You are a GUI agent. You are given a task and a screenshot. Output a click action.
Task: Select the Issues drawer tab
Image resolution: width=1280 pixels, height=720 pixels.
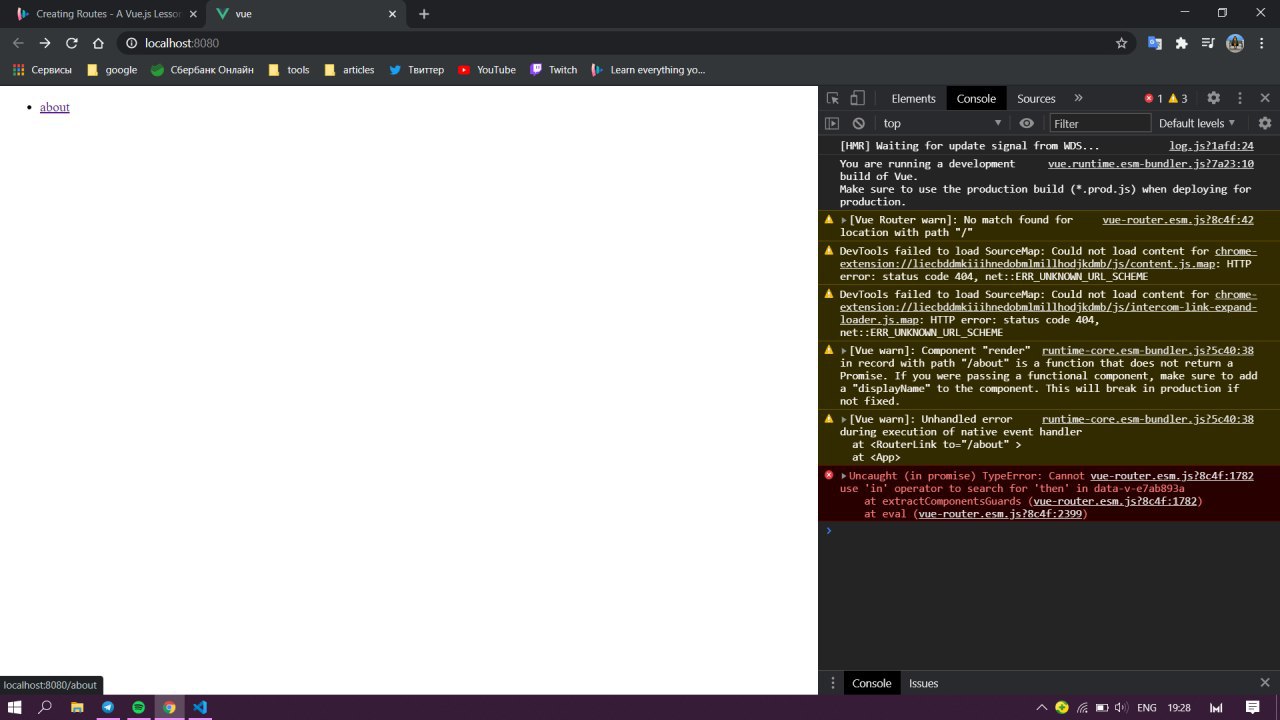coord(923,683)
